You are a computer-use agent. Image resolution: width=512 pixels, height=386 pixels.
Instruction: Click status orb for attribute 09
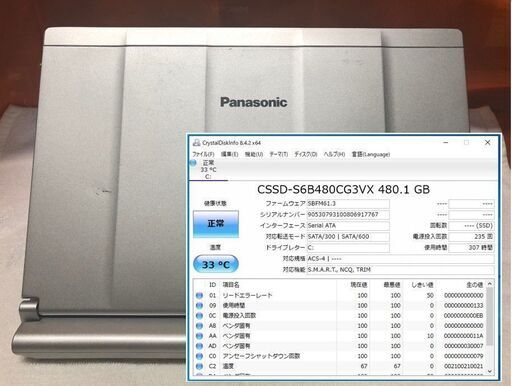point(199,306)
